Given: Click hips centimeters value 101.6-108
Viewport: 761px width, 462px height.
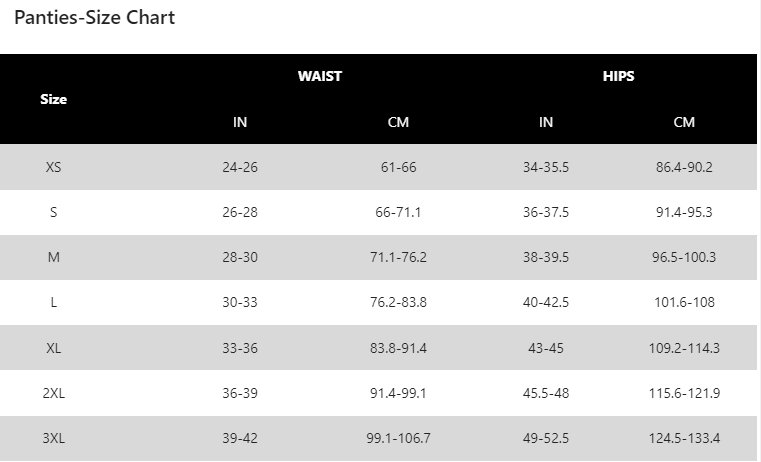Looking at the screenshot, I should (x=684, y=302).
